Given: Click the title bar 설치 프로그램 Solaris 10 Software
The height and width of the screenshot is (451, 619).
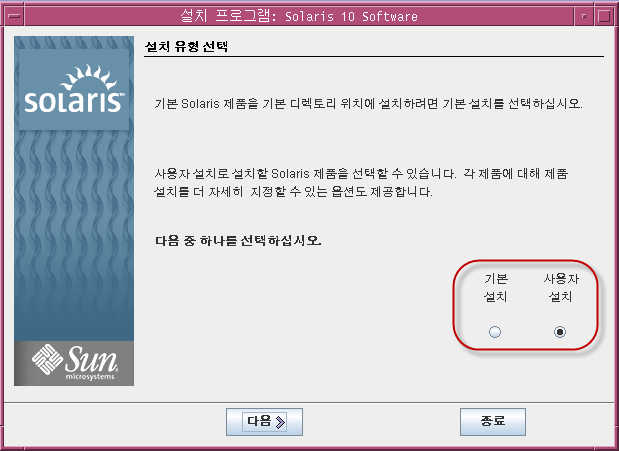Looking at the screenshot, I should pos(299,16).
